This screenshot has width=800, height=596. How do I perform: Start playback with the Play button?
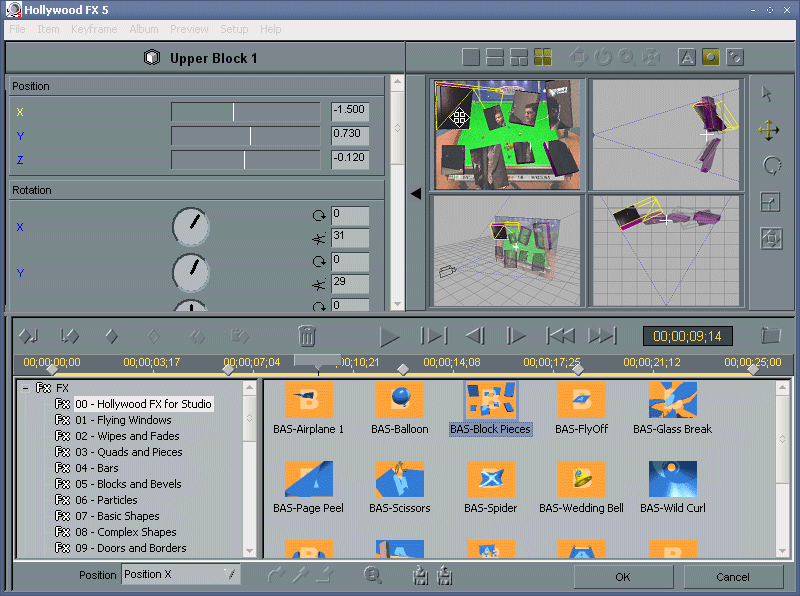[x=389, y=337]
